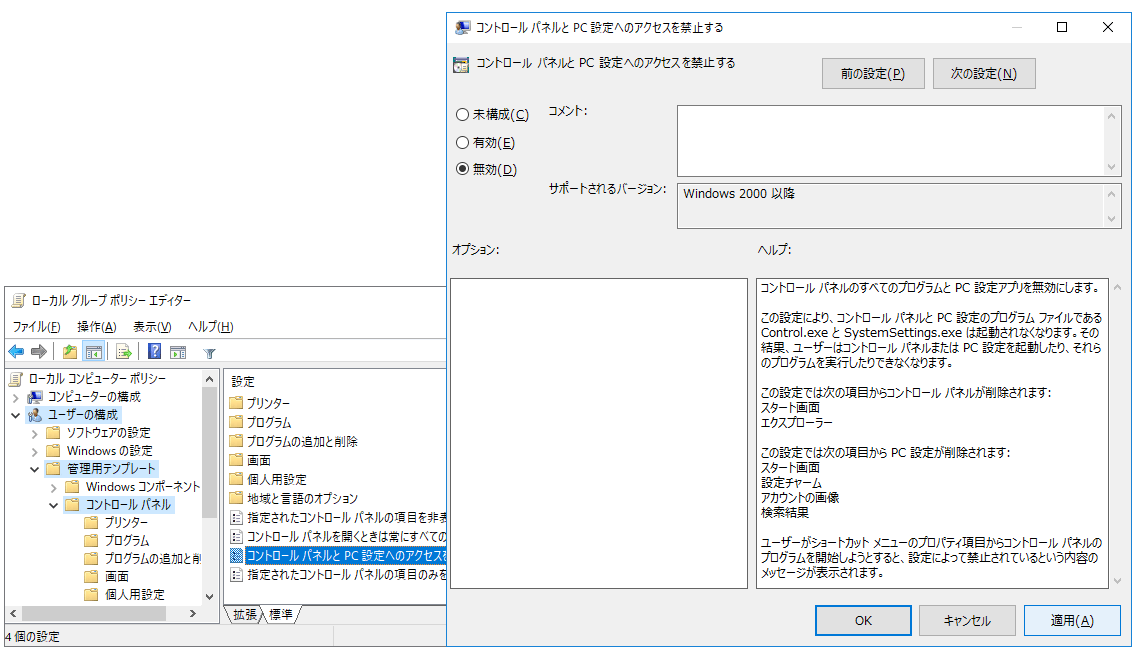Screen dimensions: 1135x650
Task: Expand ソフトウェアの設定 tree node
Action: (x=34, y=434)
